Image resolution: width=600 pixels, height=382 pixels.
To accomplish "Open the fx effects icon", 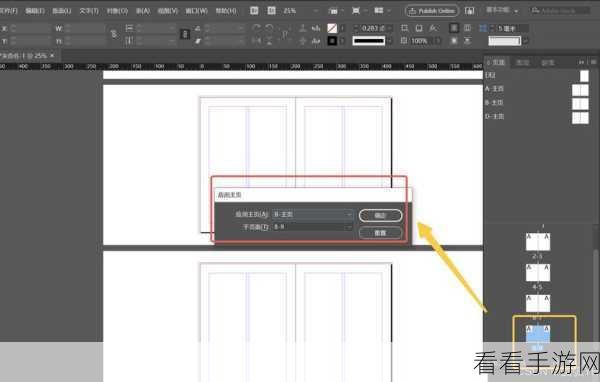I will 433,28.
